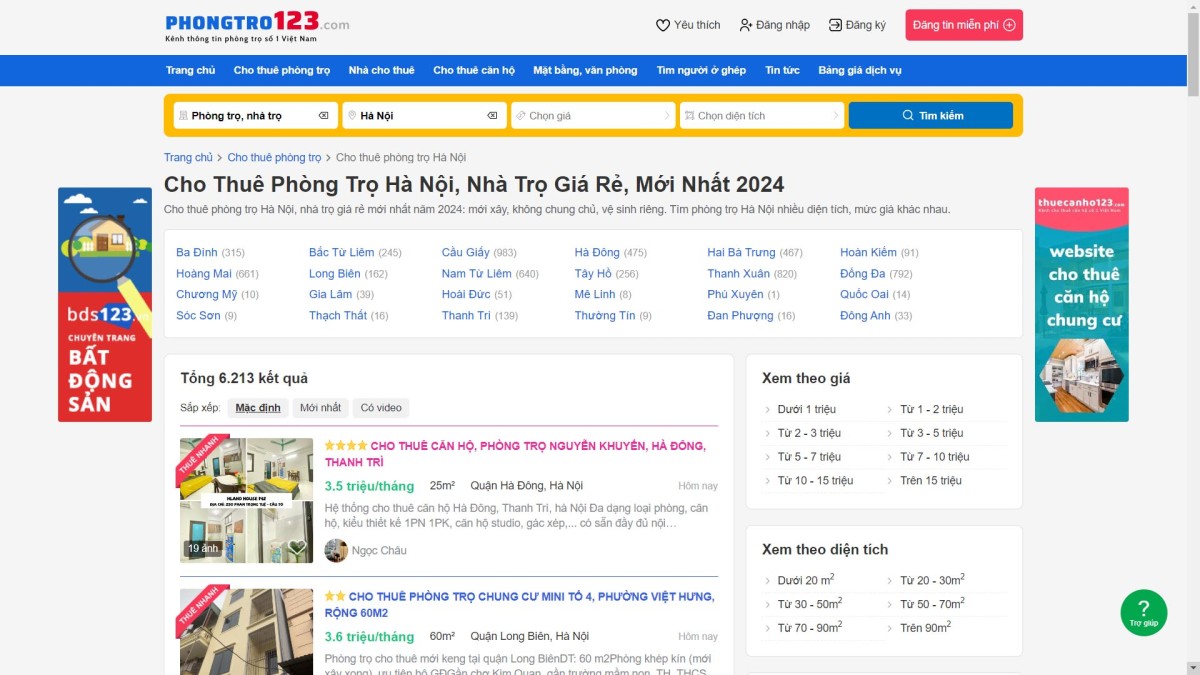The height and width of the screenshot is (675, 1200).
Task: Open the Tây Hồ district link
Action: click(593, 274)
